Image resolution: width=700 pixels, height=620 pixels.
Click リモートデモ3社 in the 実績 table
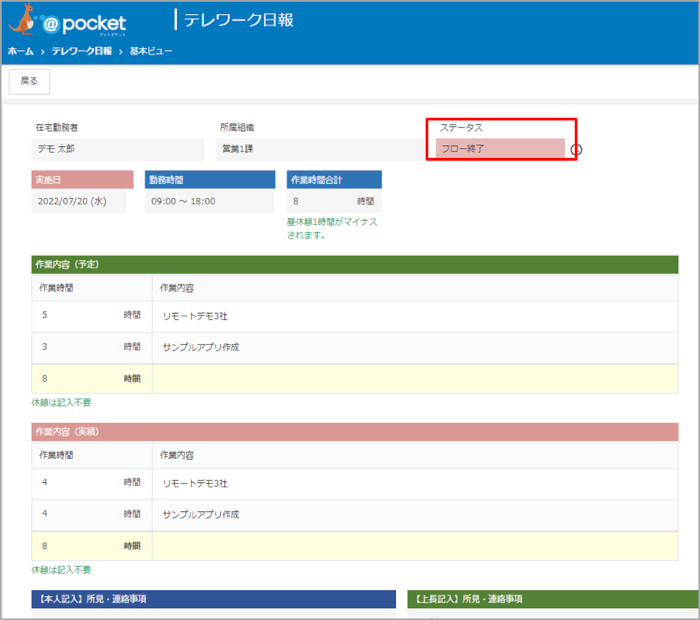pos(195,484)
